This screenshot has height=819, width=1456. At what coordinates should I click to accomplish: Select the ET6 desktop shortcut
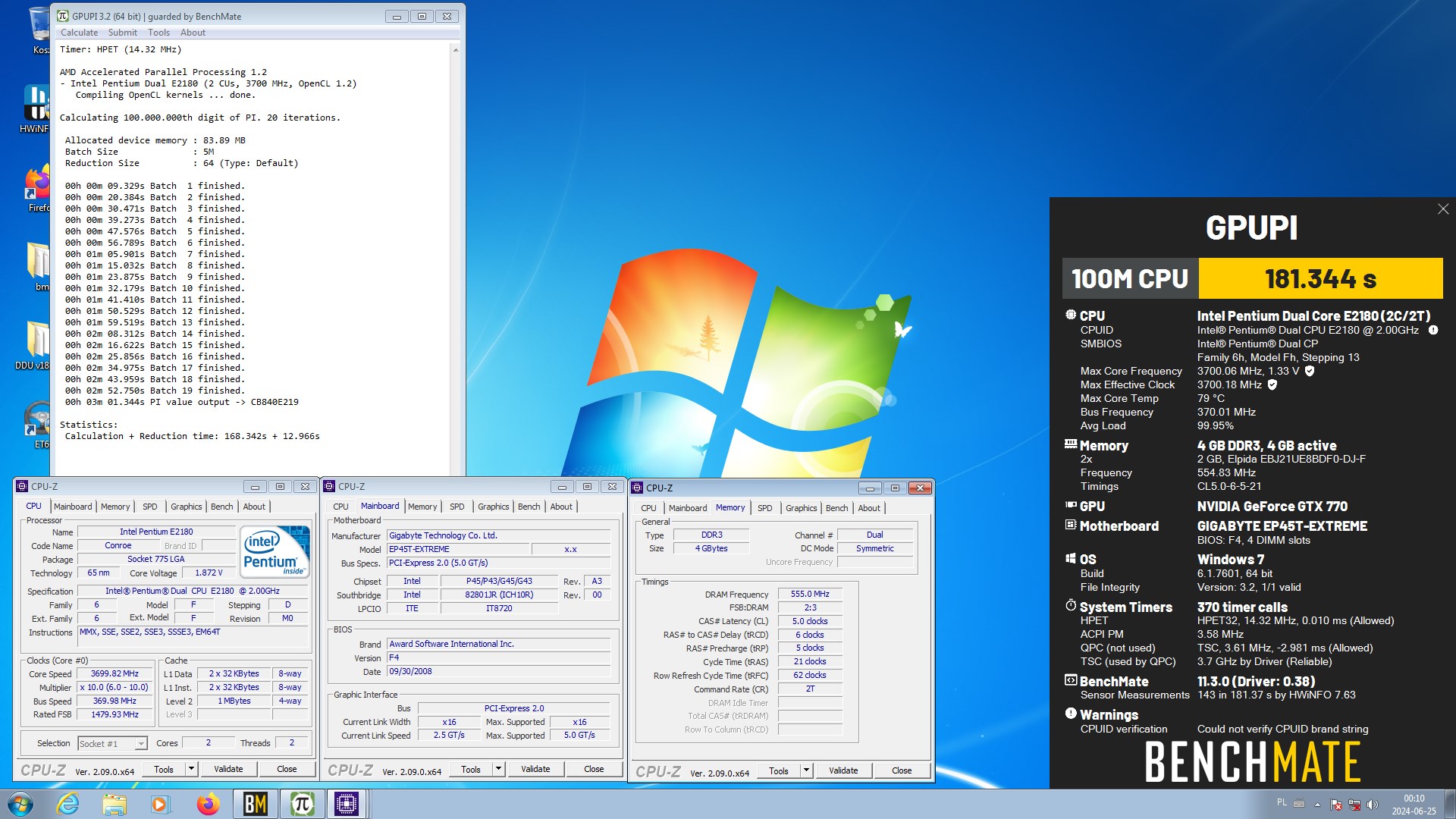point(38,425)
